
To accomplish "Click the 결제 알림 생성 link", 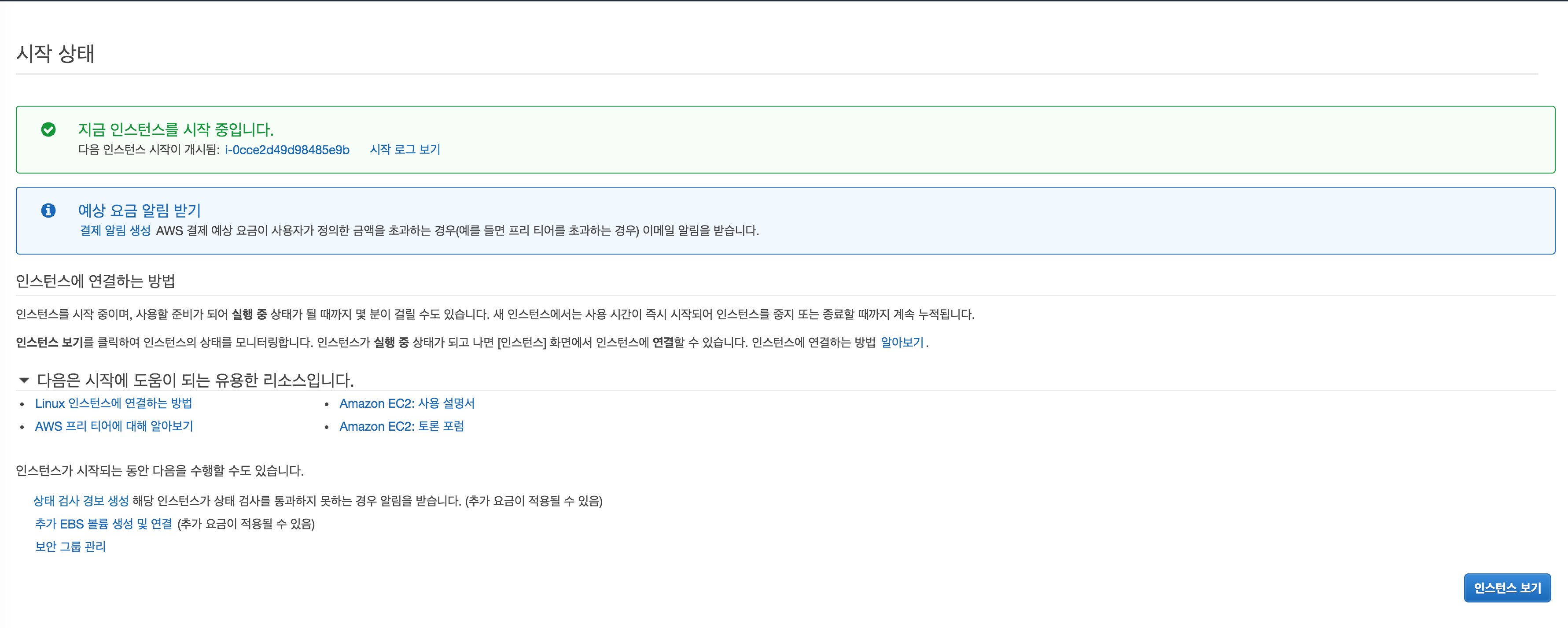I will pos(115,231).
